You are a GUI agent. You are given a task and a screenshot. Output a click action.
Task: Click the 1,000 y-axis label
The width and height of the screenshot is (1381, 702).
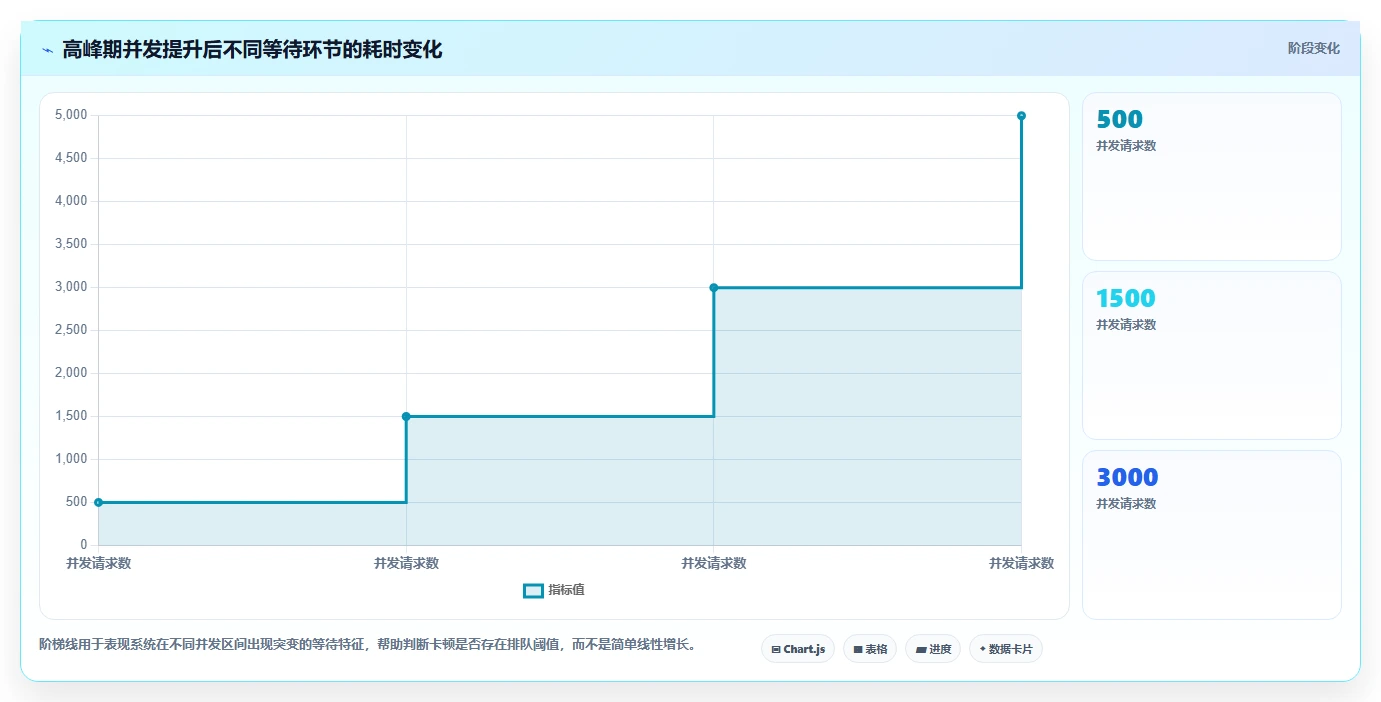[71, 459]
